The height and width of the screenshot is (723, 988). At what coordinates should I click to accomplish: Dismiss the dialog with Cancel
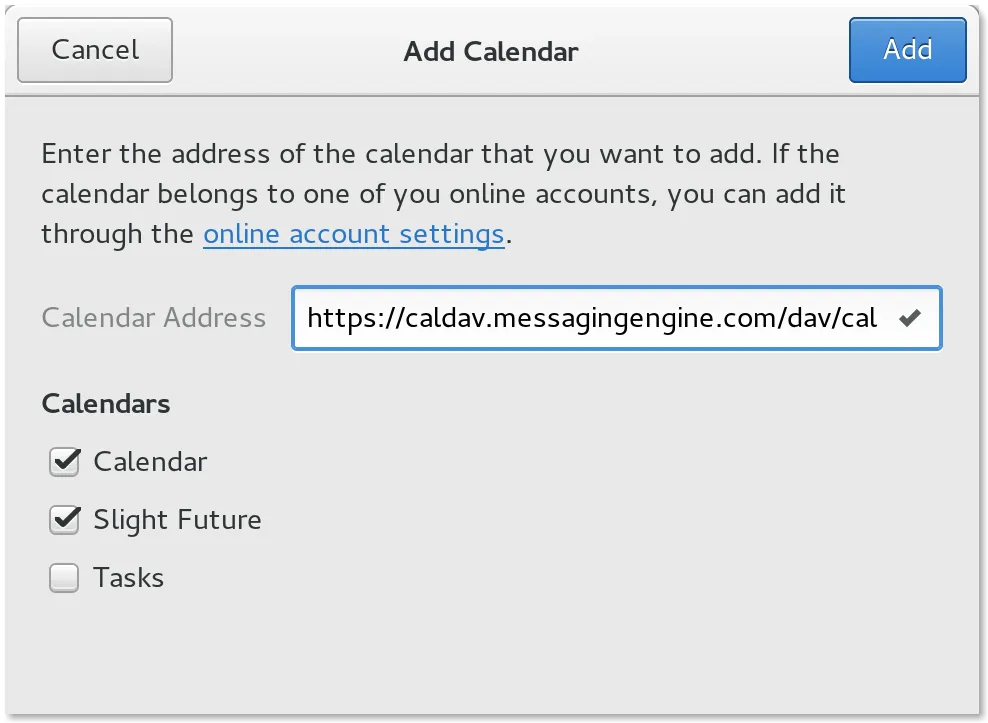(95, 50)
